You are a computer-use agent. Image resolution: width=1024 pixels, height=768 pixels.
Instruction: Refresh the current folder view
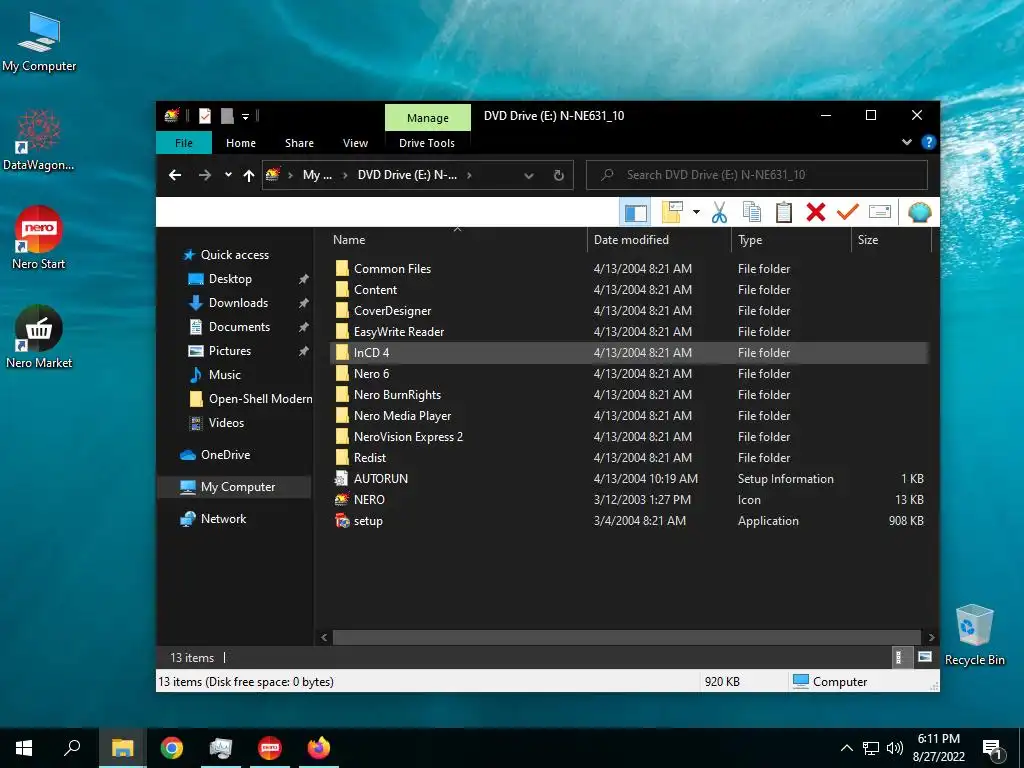558,175
